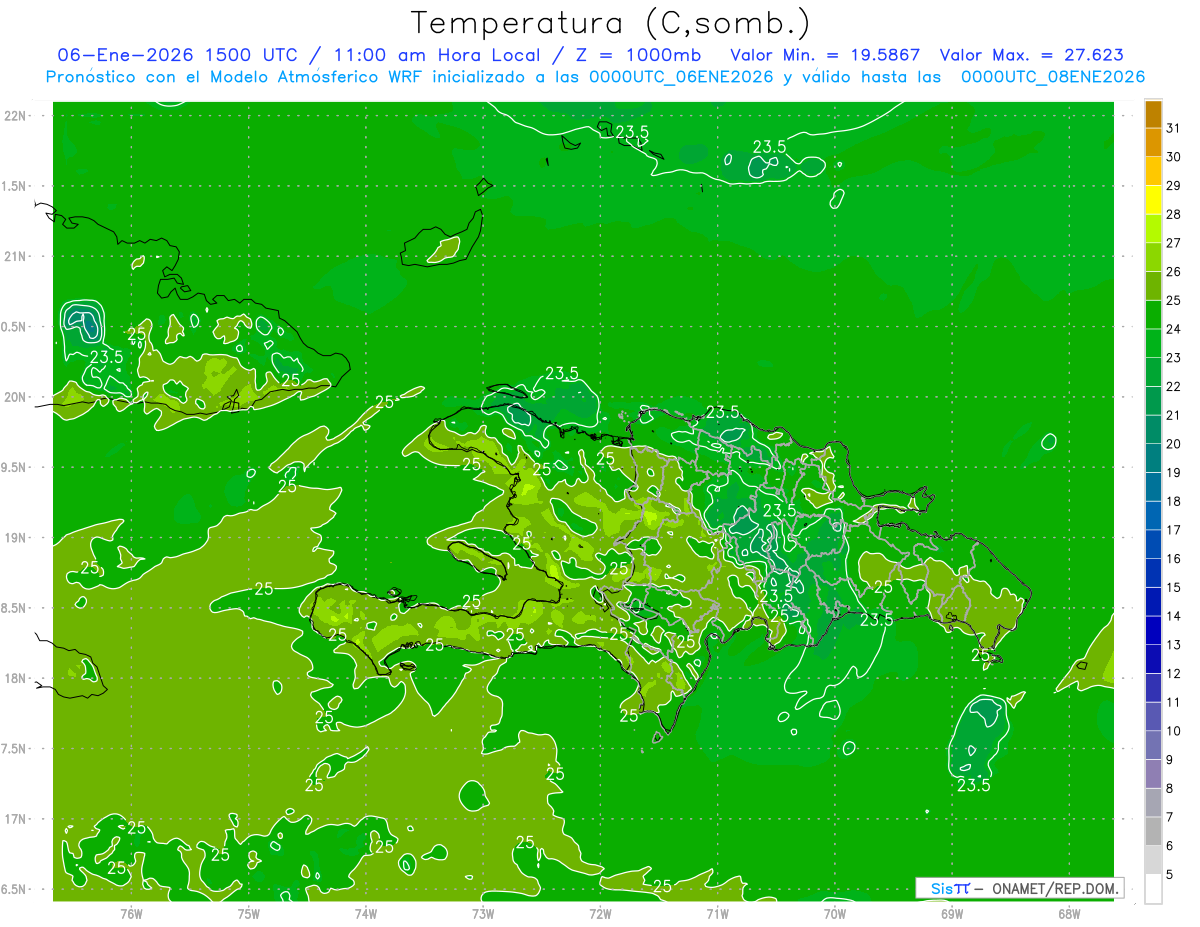Click the legend value "5"
Screen dimensions: 1200x927
[x=1170, y=874]
